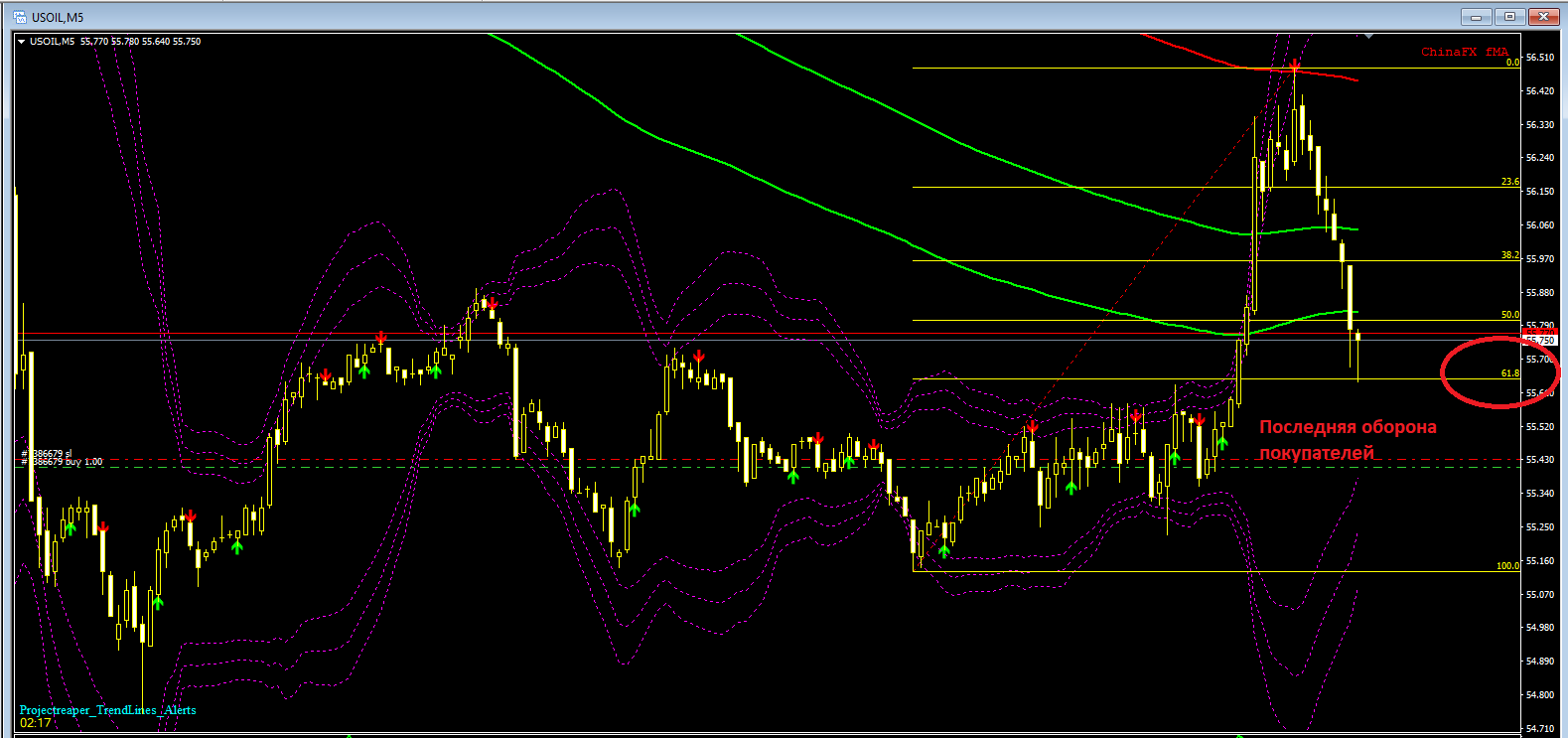The image size is (1568, 738).
Task: Click the chart window icon beside USOIL,M5 title
Action: click(19, 17)
